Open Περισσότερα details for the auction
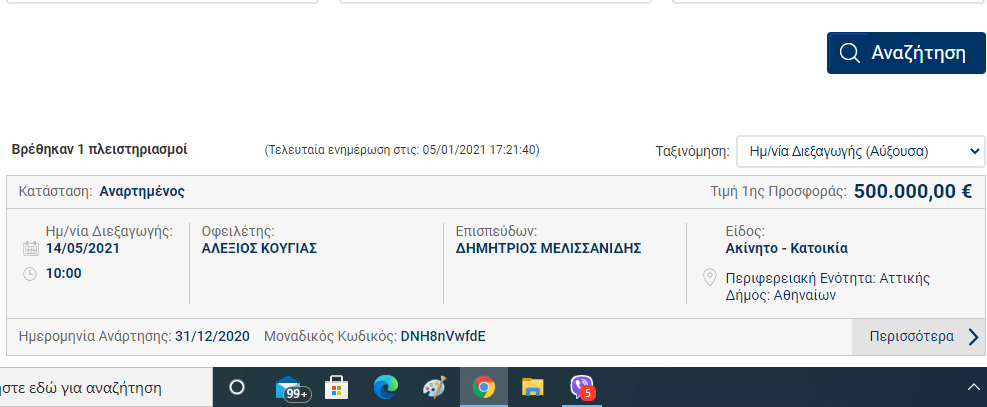The height and width of the screenshot is (407, 987). 918,337
